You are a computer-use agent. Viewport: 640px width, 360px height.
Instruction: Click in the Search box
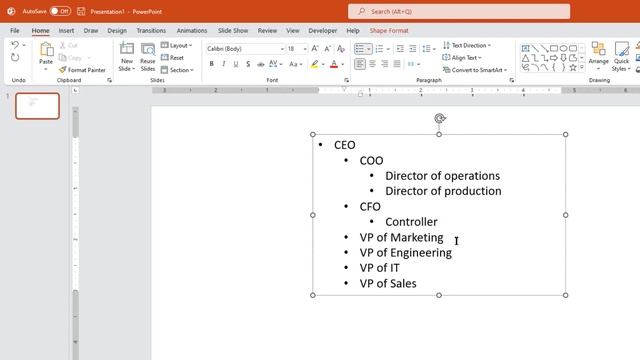click(459, 11)
